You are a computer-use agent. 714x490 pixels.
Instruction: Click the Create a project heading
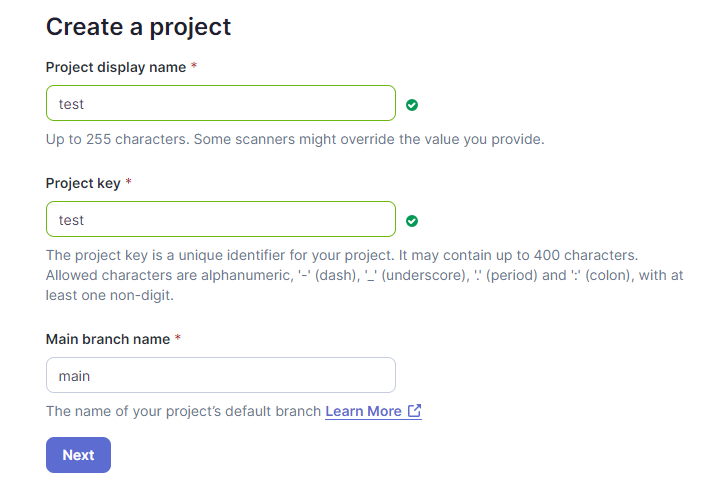click(138, 27)
